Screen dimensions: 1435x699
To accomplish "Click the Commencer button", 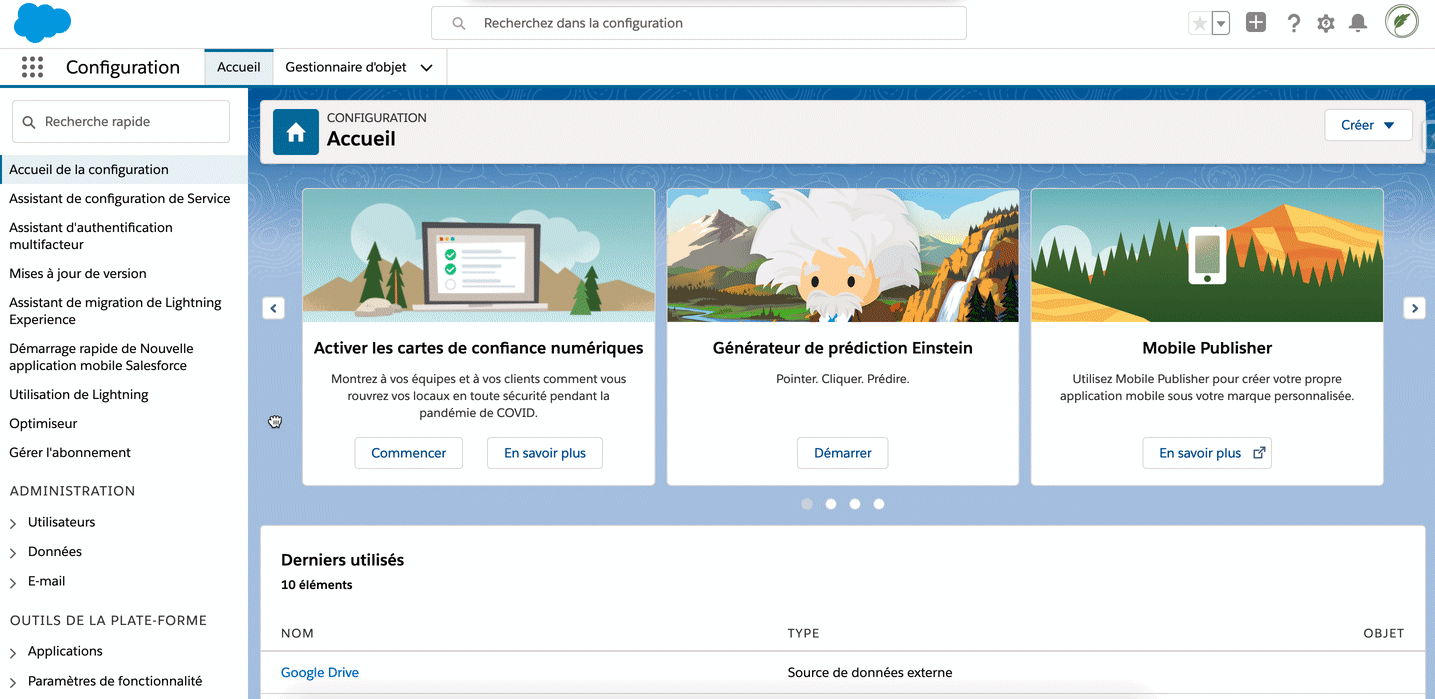I will [x=408, y=453].
